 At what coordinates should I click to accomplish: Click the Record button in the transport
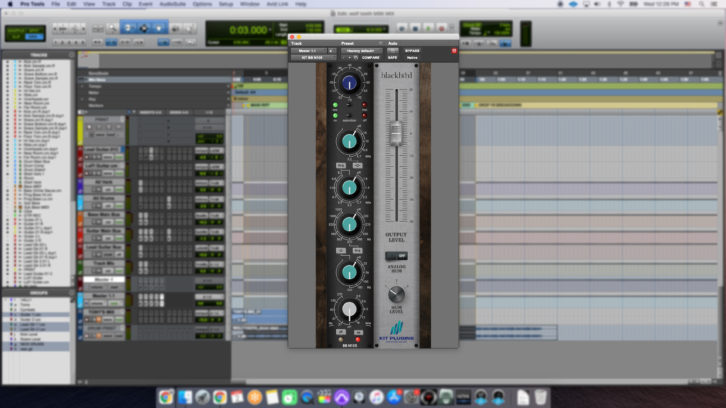pyautogui.click(x=441, y=28)
